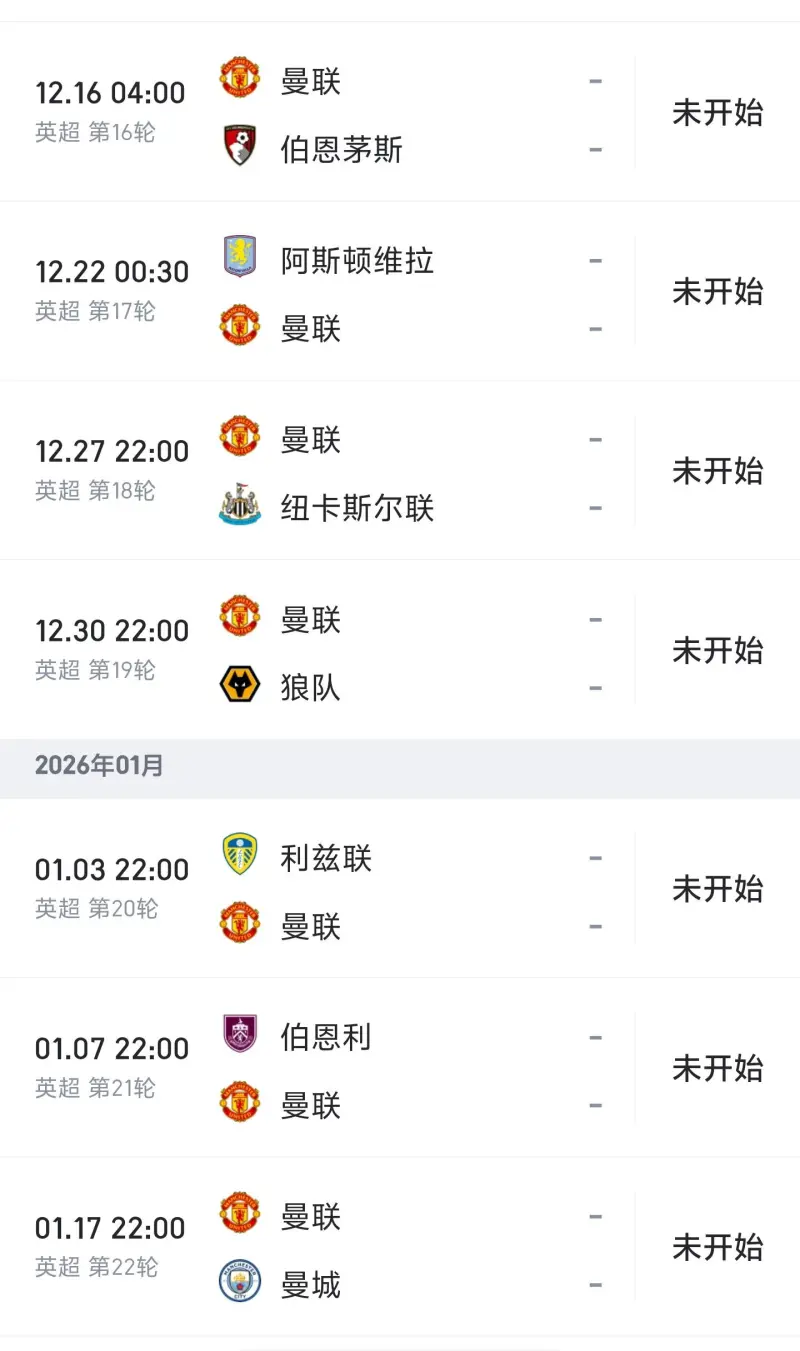The width and height of the screenshot is (800, 1351).
Task: Click the Burnley club crest icon
Action: tap(240, 1034)
